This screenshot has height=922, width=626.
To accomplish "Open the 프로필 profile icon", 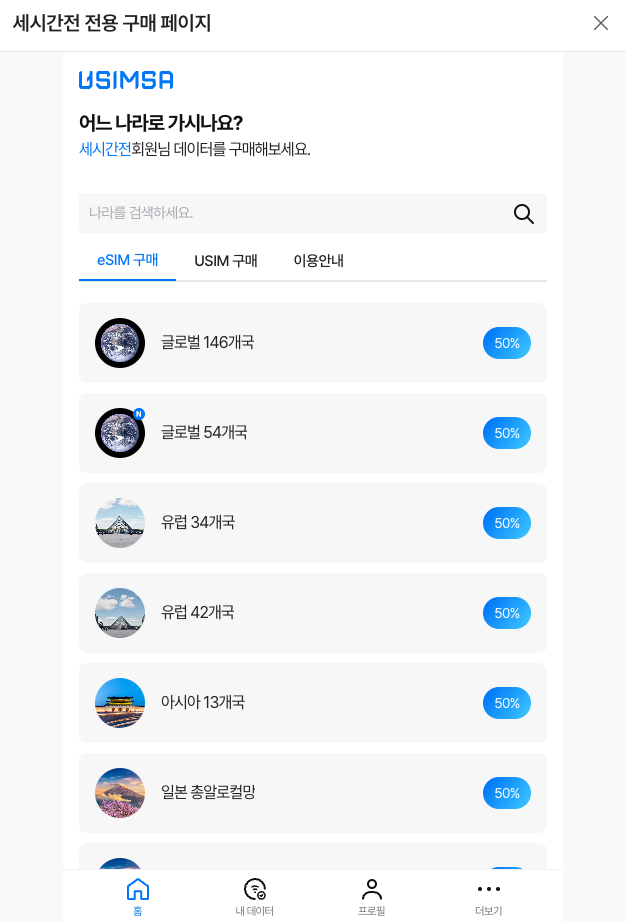I will pos(371,890).
